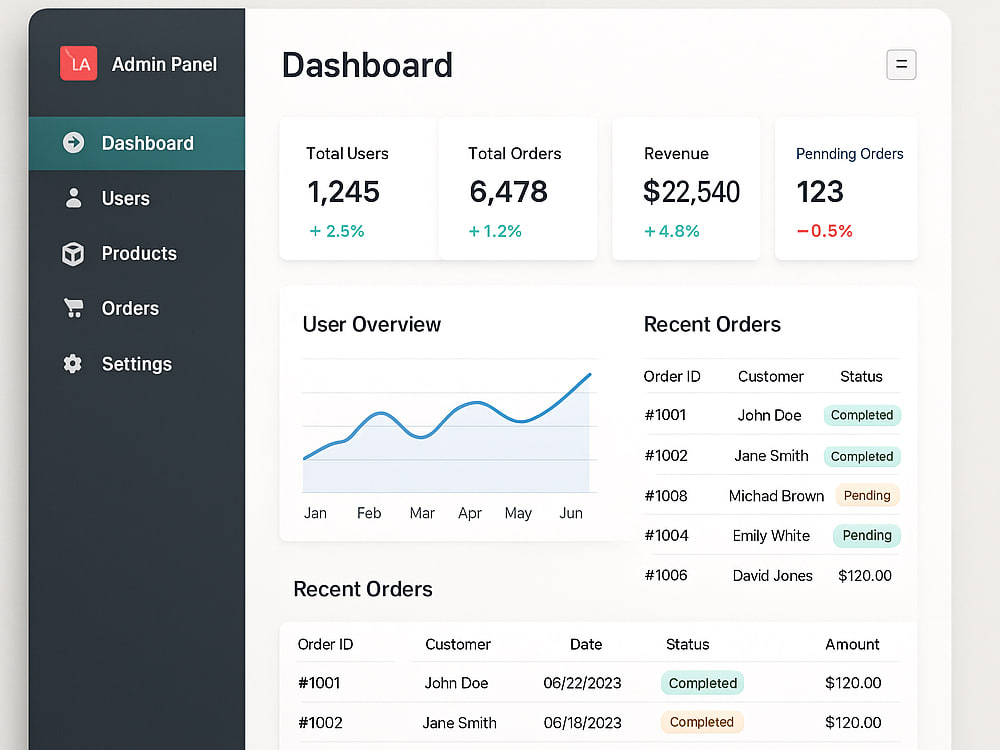Click the −0.5% change value
The image size is (1000, 750).
tap(825, 231)
